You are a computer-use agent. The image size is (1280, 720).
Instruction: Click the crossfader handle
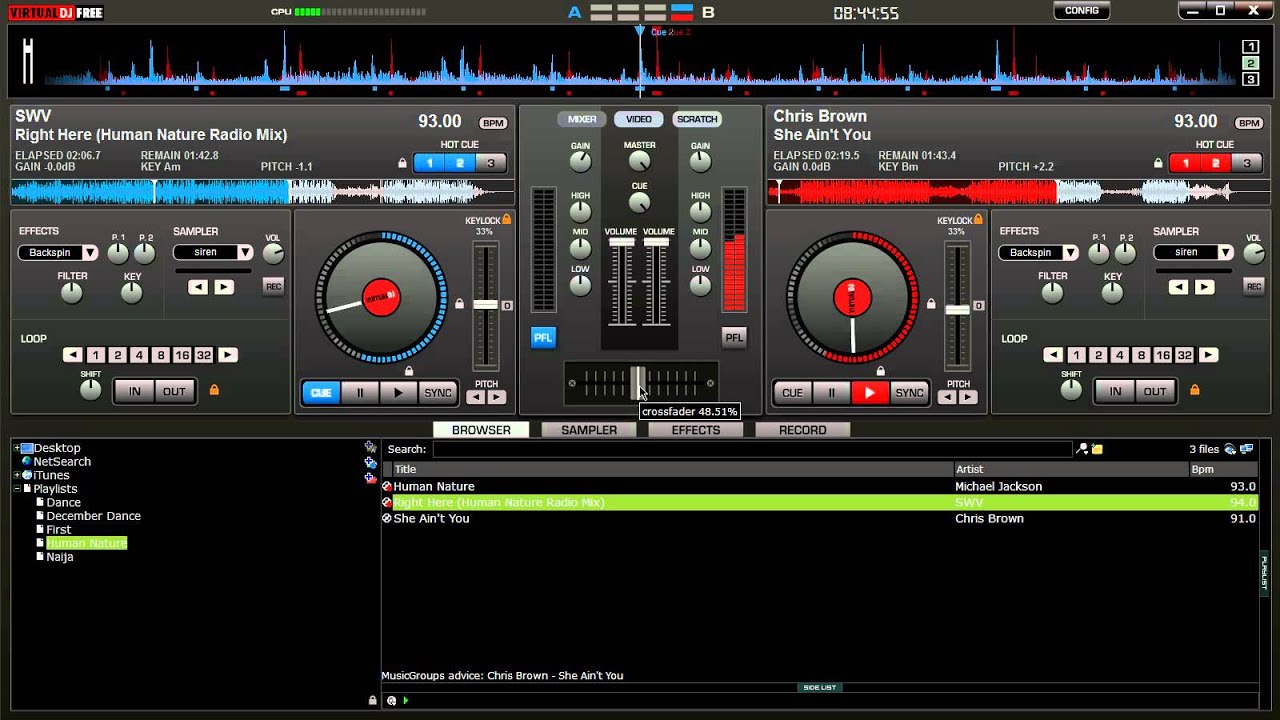[x=637, y=382]
